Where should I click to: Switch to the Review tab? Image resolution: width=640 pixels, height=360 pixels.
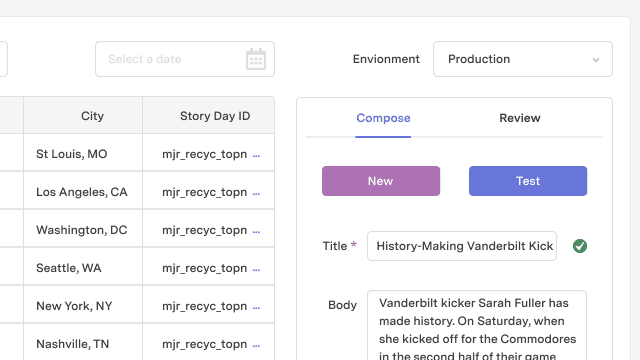[x=520, y=118]
